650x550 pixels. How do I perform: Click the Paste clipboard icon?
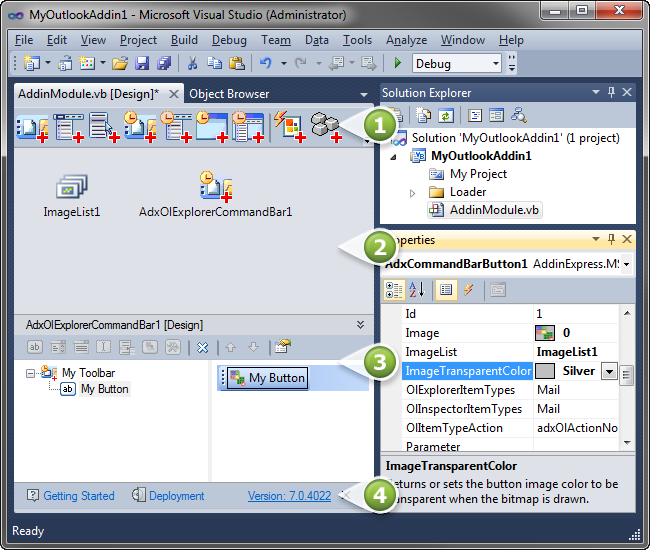(x=237, y=63)
